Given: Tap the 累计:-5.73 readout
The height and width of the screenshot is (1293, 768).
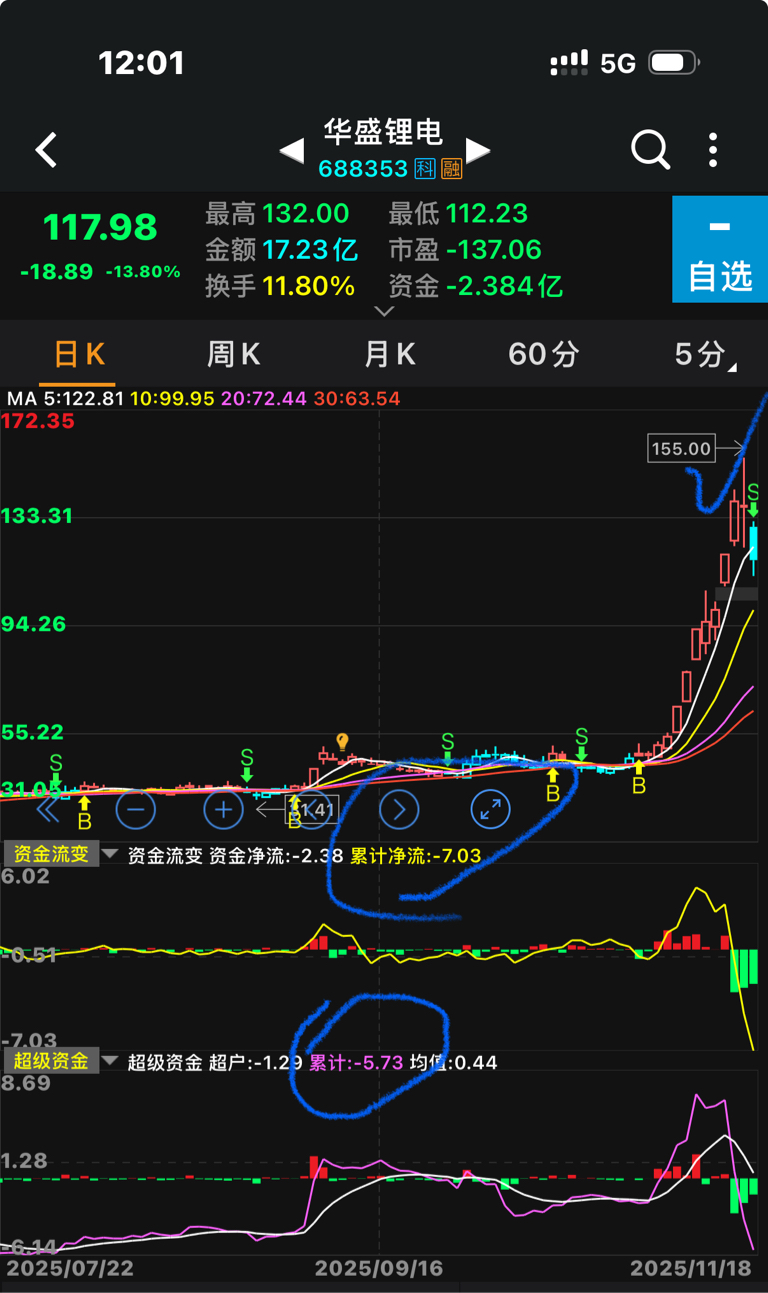Looking at the screenshot, I should pos(356,1062).
